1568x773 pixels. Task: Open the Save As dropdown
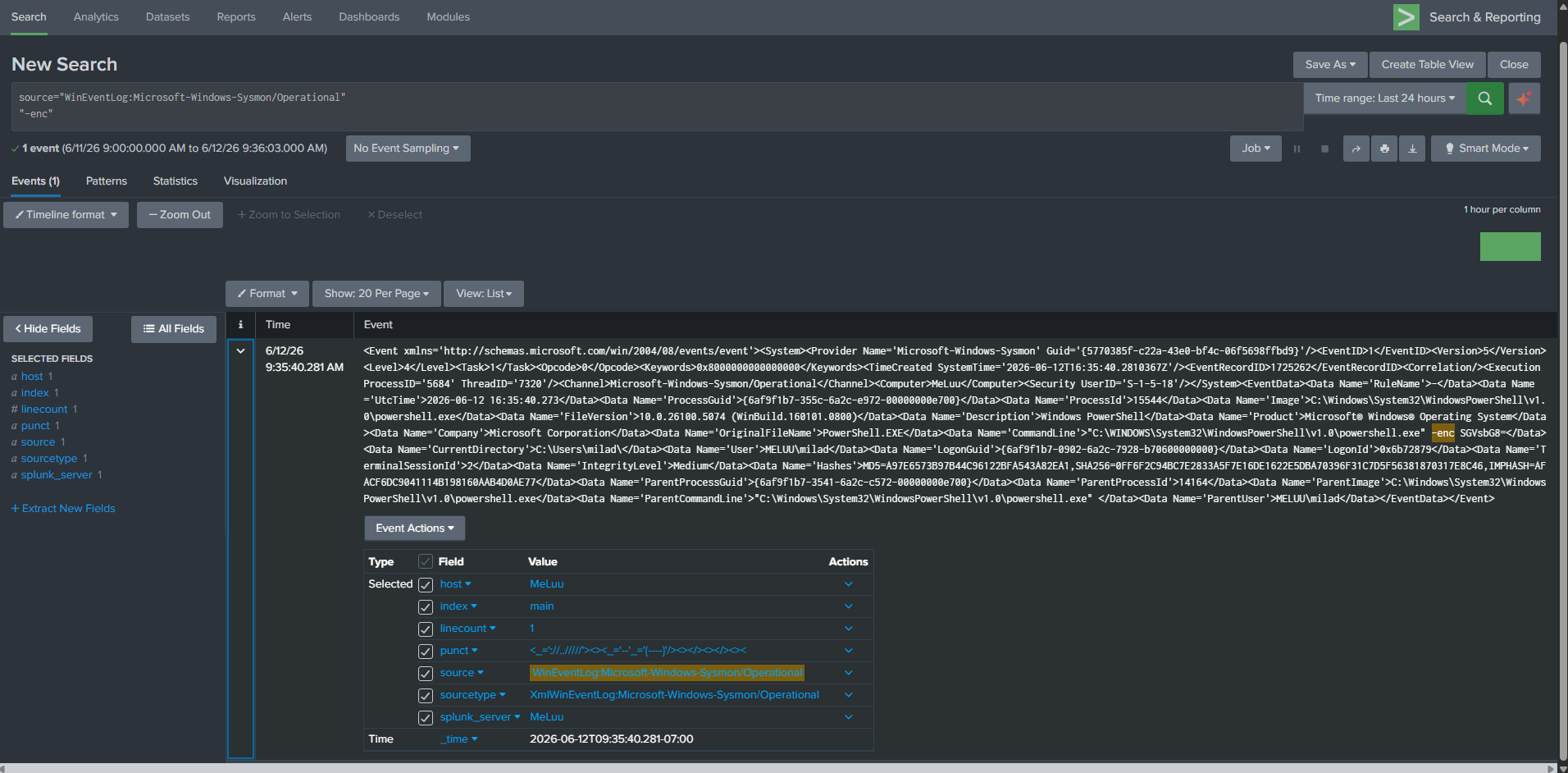click(1330, 65)
